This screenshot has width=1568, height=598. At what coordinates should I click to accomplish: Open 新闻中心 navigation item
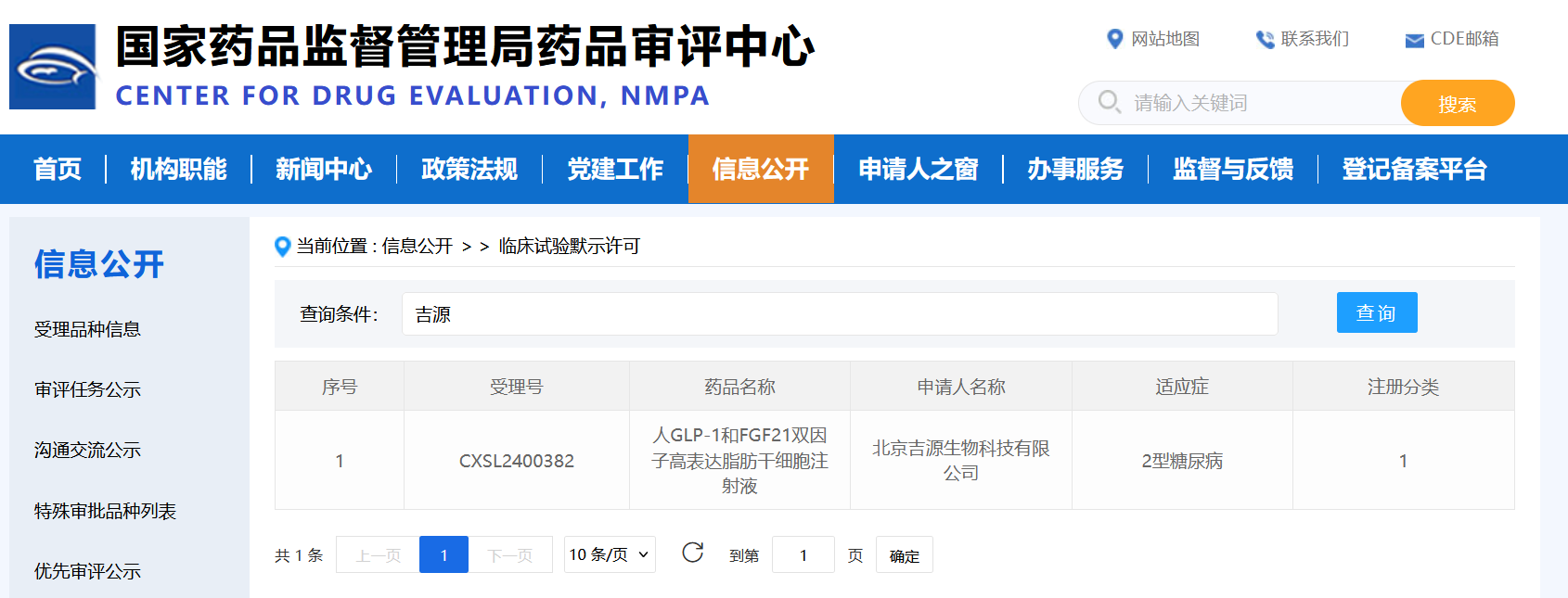point(324,169)
